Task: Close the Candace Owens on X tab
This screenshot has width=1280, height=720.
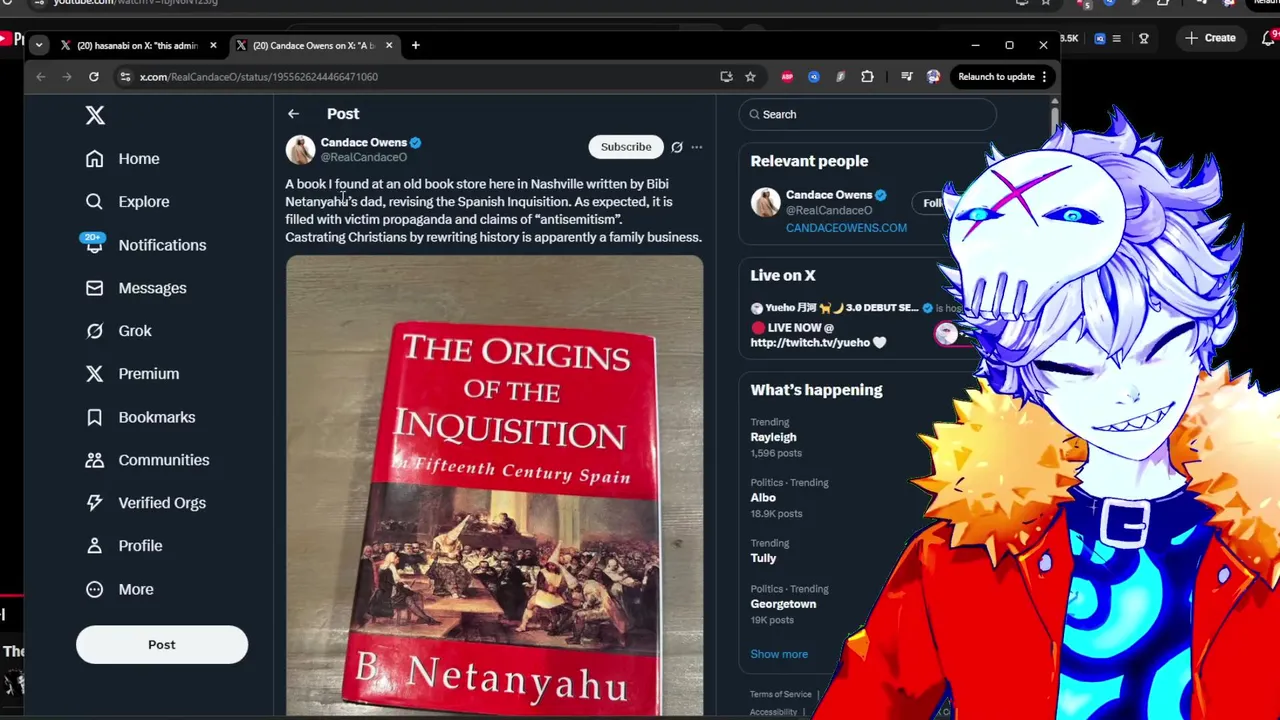Action: (x=389, y=45)
